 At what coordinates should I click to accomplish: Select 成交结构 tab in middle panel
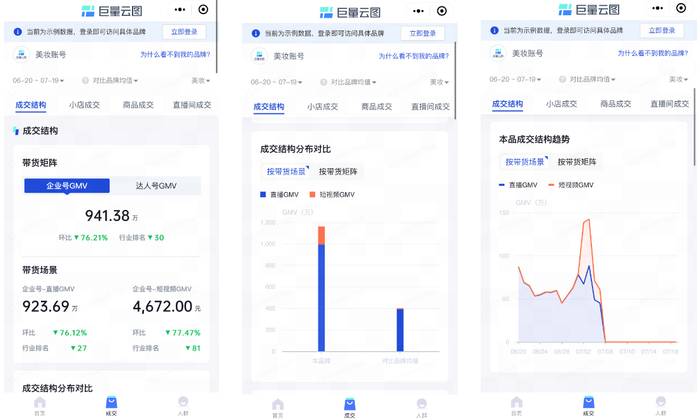[x=269, y=107]
